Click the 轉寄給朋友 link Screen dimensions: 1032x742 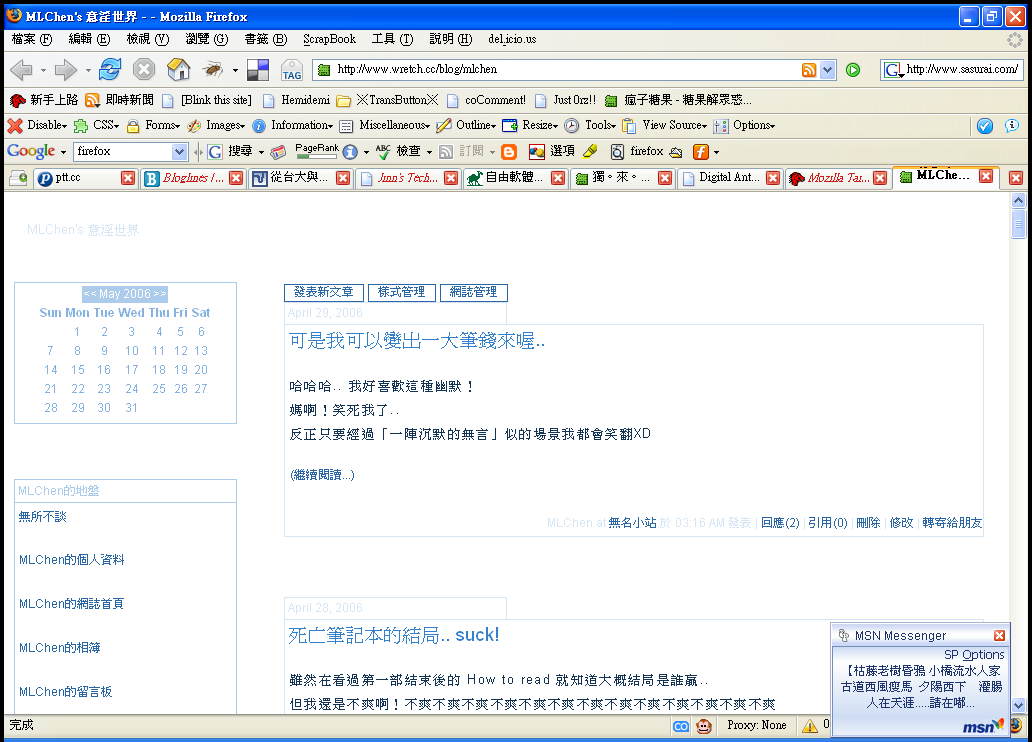952,523
